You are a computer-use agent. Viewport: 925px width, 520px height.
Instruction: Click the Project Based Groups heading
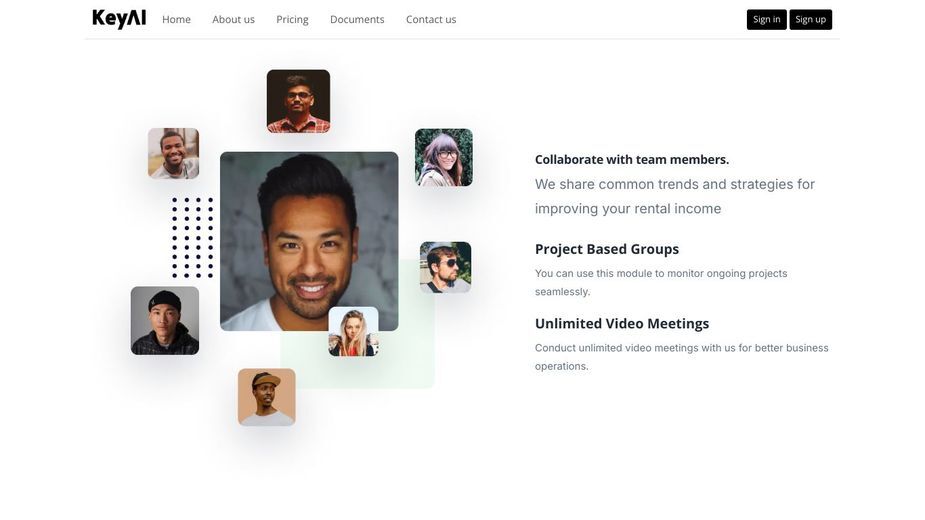click(x=607, y=249)
